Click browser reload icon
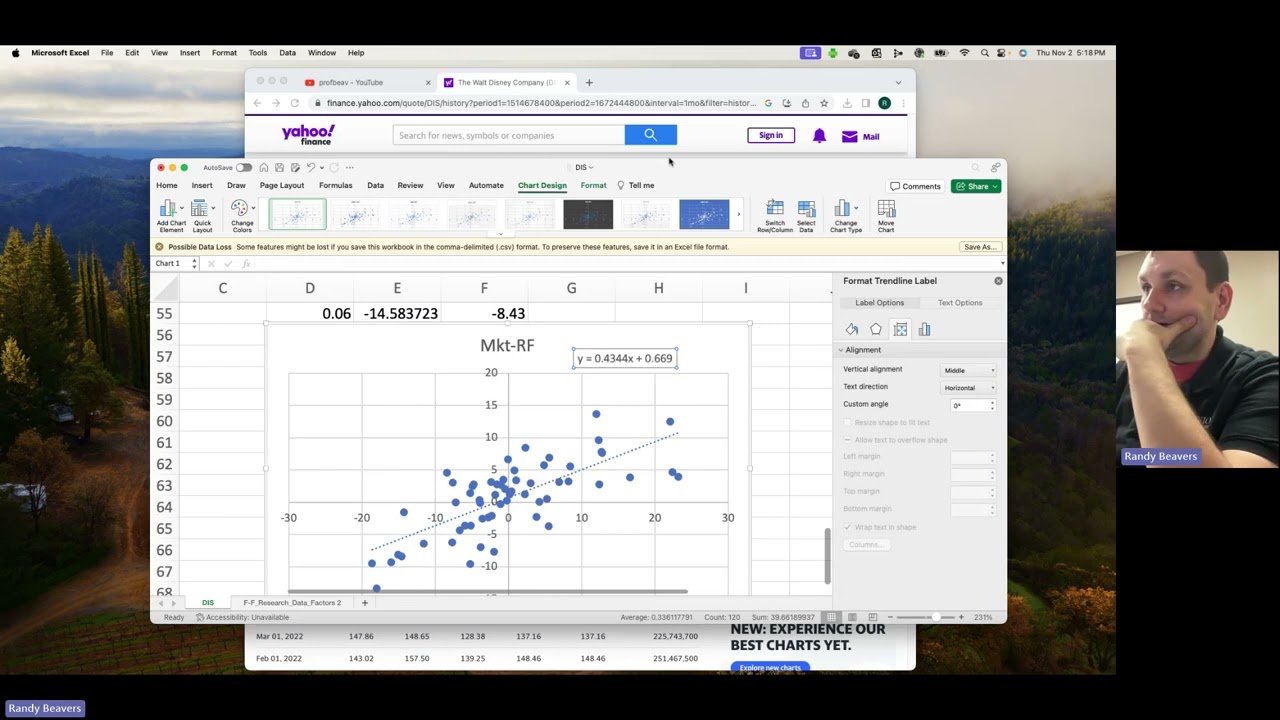 [294, 103]
